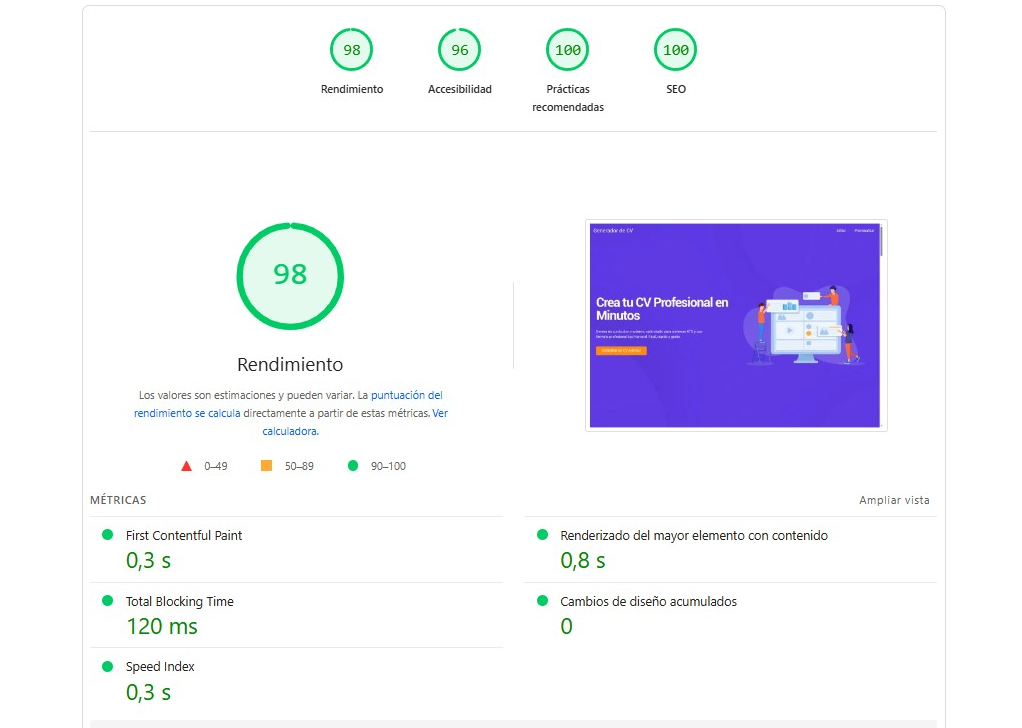1022x728 pixels.
Task: Click the 'Rendimiento' heading under large gauge
Action: coord(290,364)
